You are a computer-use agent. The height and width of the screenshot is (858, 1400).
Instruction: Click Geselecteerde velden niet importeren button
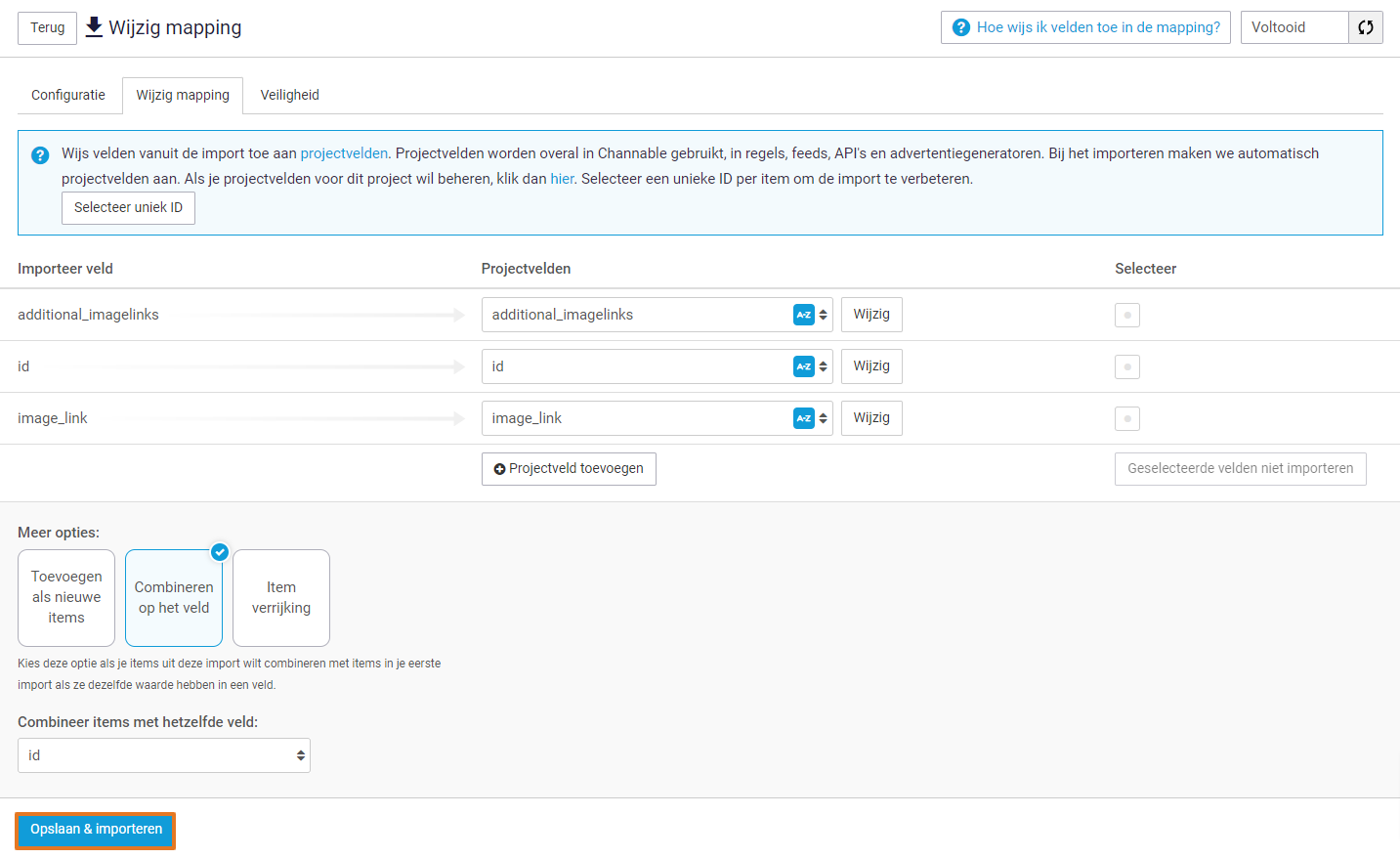click(1241, 469)
